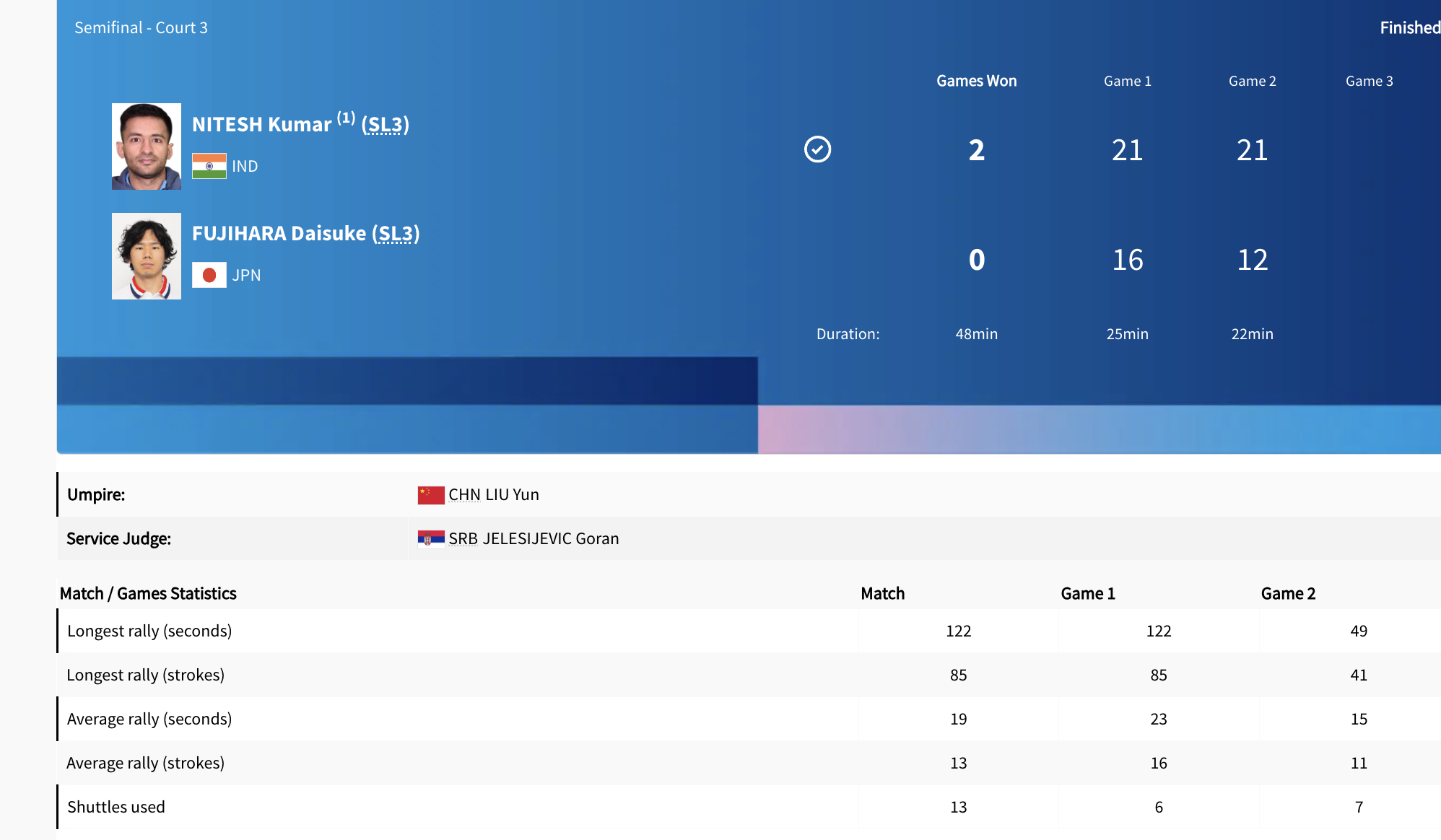Click SL3 abbreviation next to NITESH Kumar

385,125
